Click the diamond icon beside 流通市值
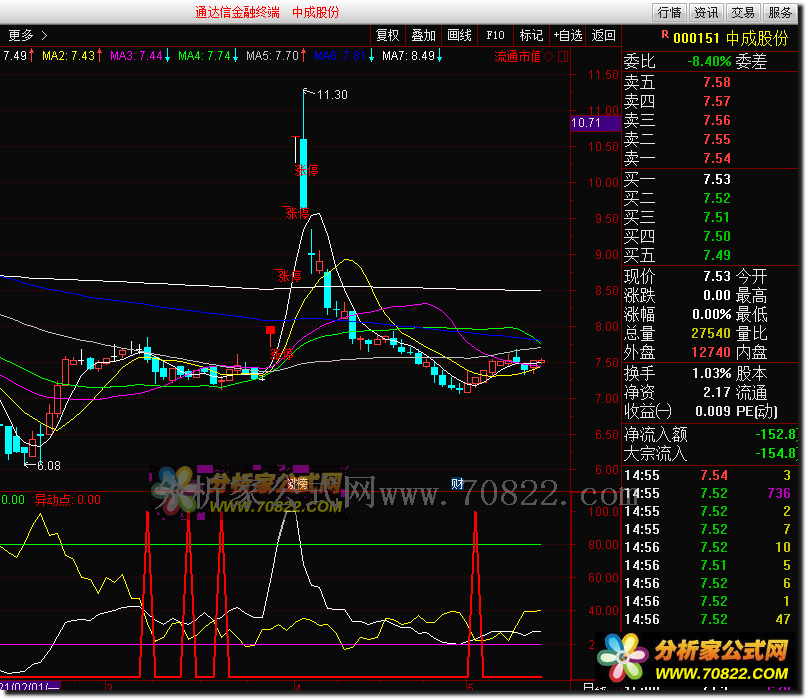This screenshot has width=808, height=699. 549,57
